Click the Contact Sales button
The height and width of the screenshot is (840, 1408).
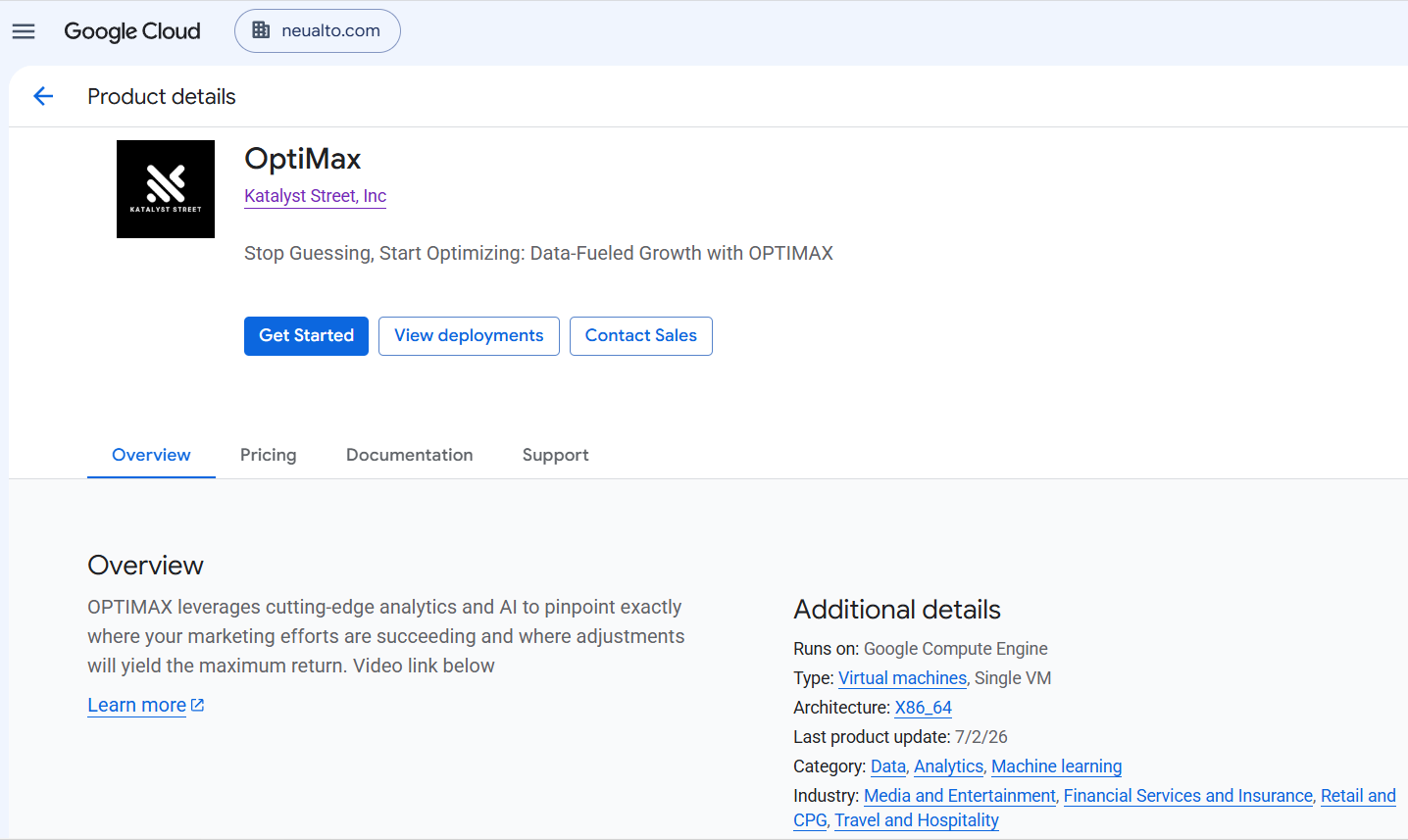click(641, 336)
